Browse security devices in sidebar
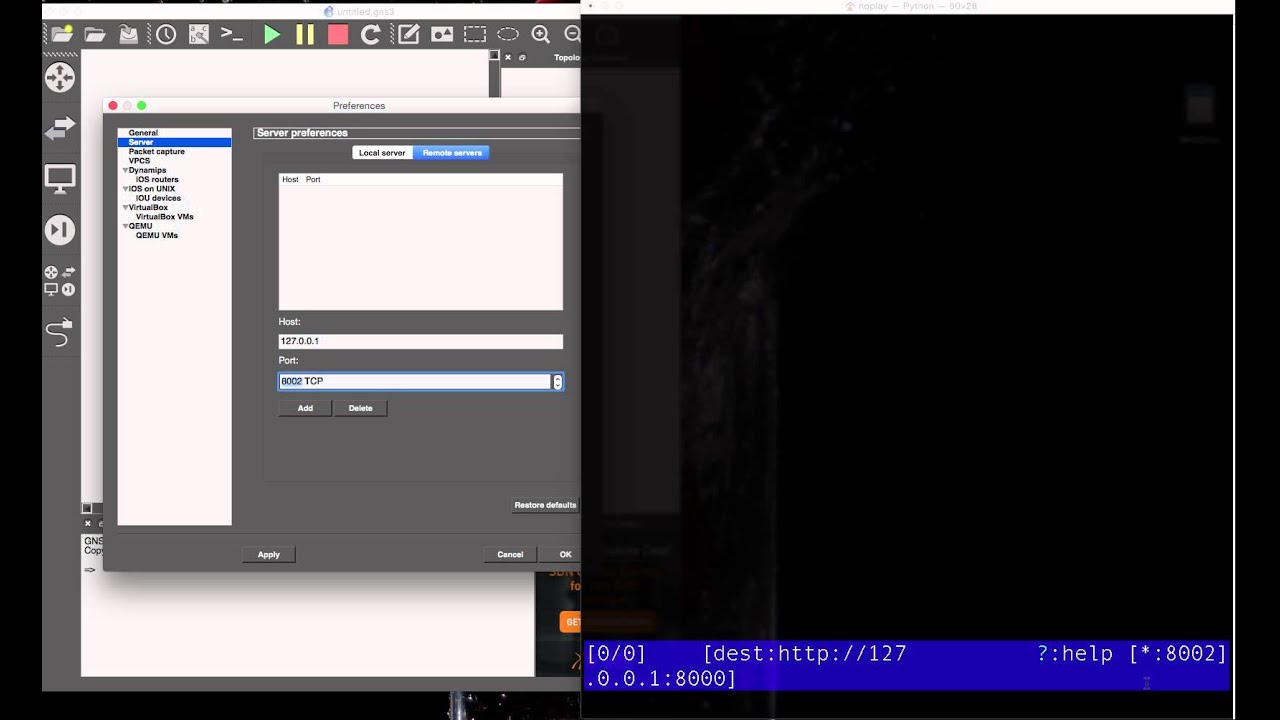The image size is (1280, 720). pos(60,231)
